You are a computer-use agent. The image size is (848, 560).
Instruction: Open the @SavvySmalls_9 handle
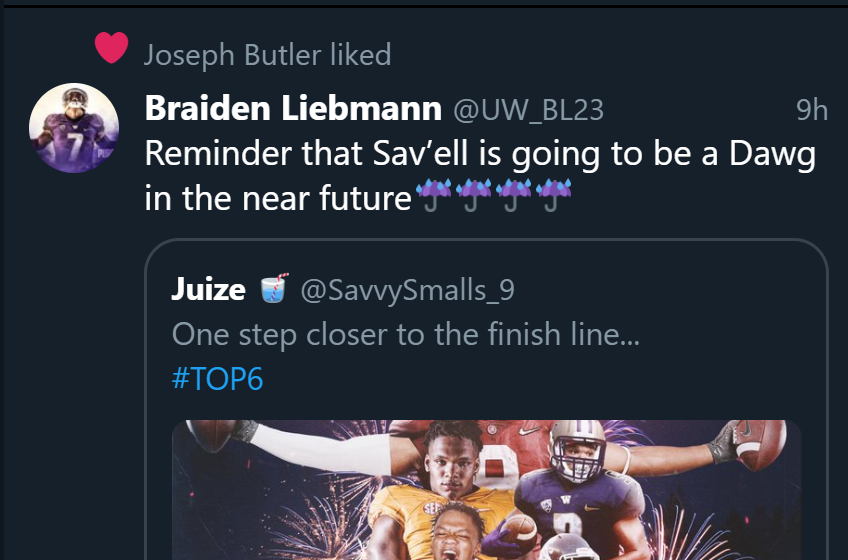click(407, 290)
